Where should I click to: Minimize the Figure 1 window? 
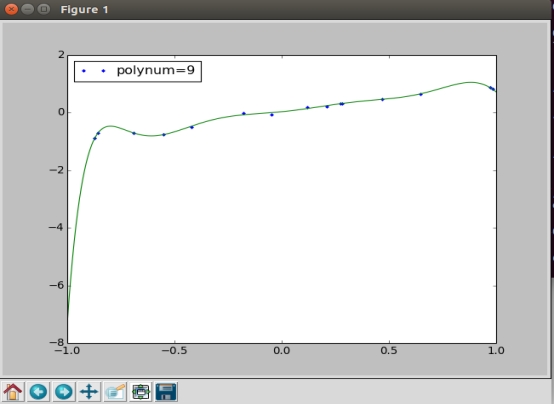coord(28,9)
